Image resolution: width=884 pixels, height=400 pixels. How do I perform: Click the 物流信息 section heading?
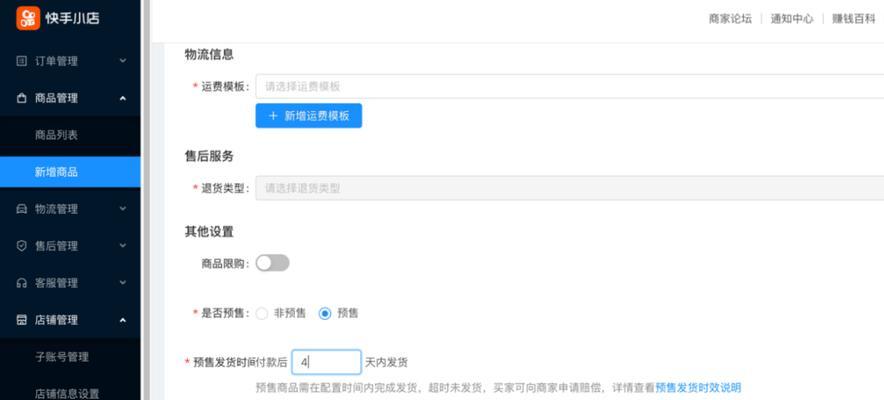click(x=209, y=55)
